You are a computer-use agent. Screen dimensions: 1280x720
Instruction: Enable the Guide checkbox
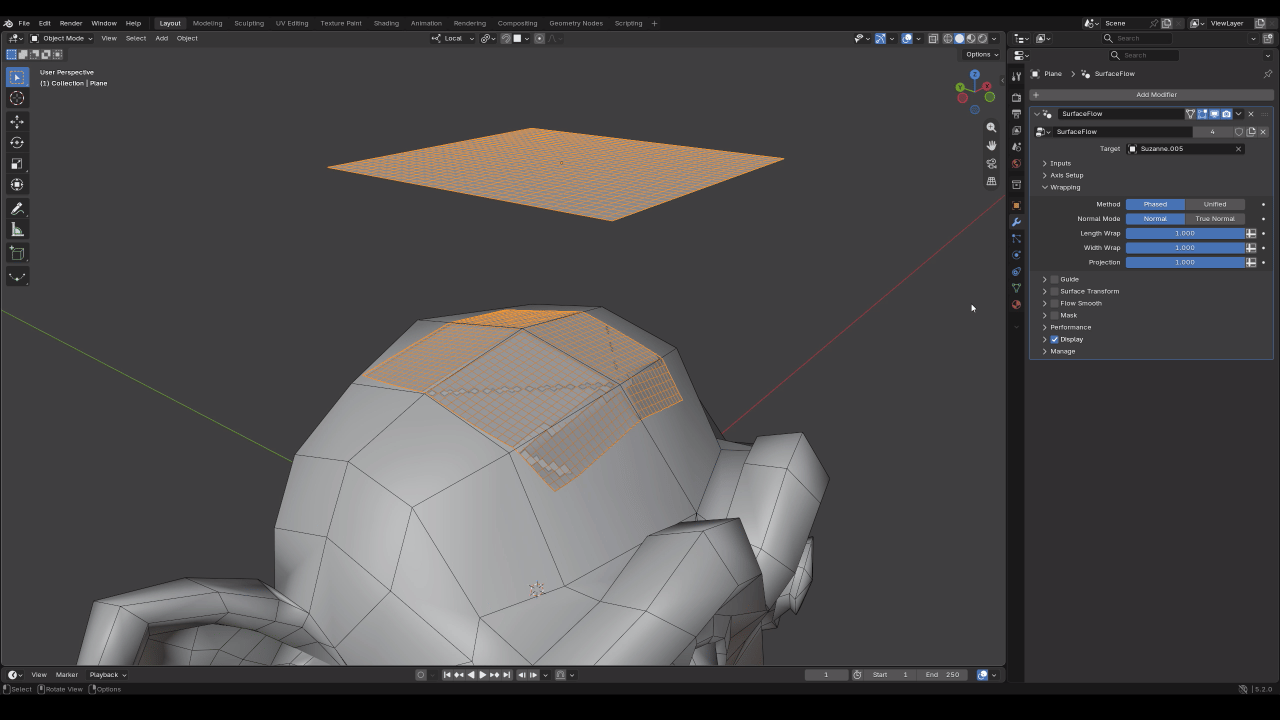coord(1054,279)
